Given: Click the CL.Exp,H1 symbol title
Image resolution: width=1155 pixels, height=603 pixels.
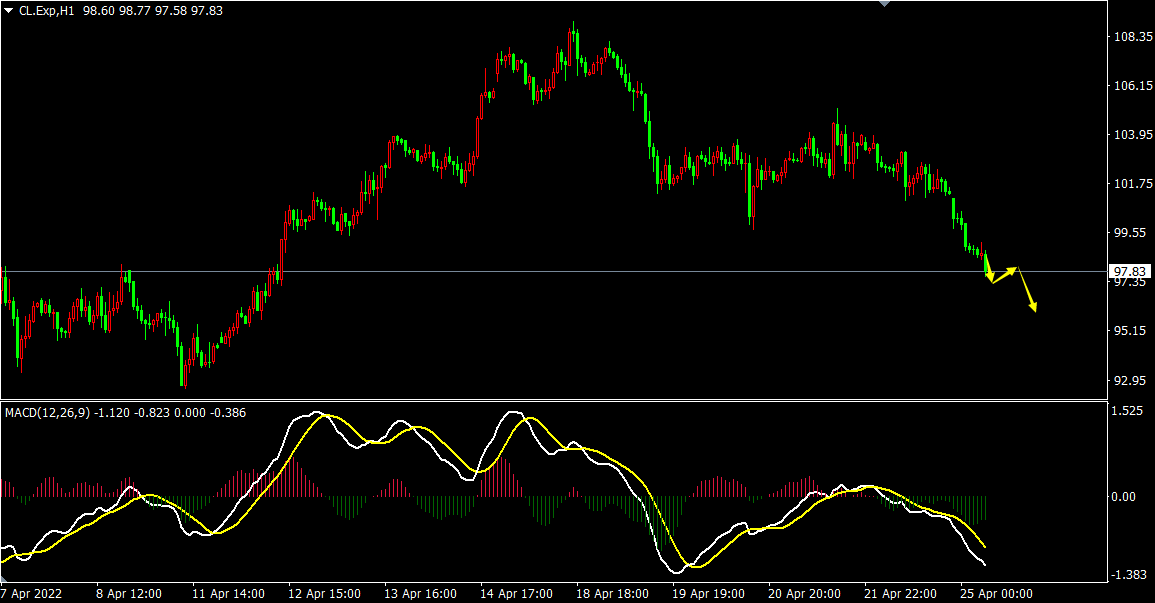Looking at the screenshot, I should click(x=46, y=9).
